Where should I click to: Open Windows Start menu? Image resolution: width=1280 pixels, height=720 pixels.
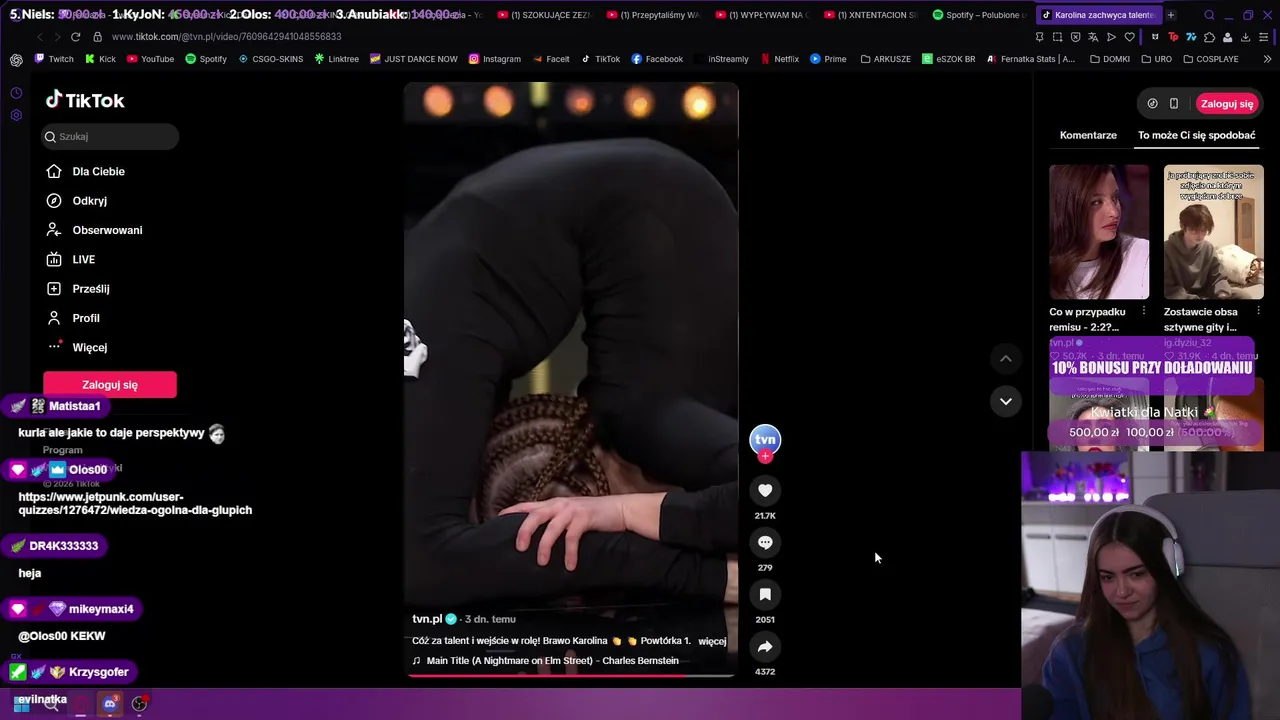tap(21, 704)
